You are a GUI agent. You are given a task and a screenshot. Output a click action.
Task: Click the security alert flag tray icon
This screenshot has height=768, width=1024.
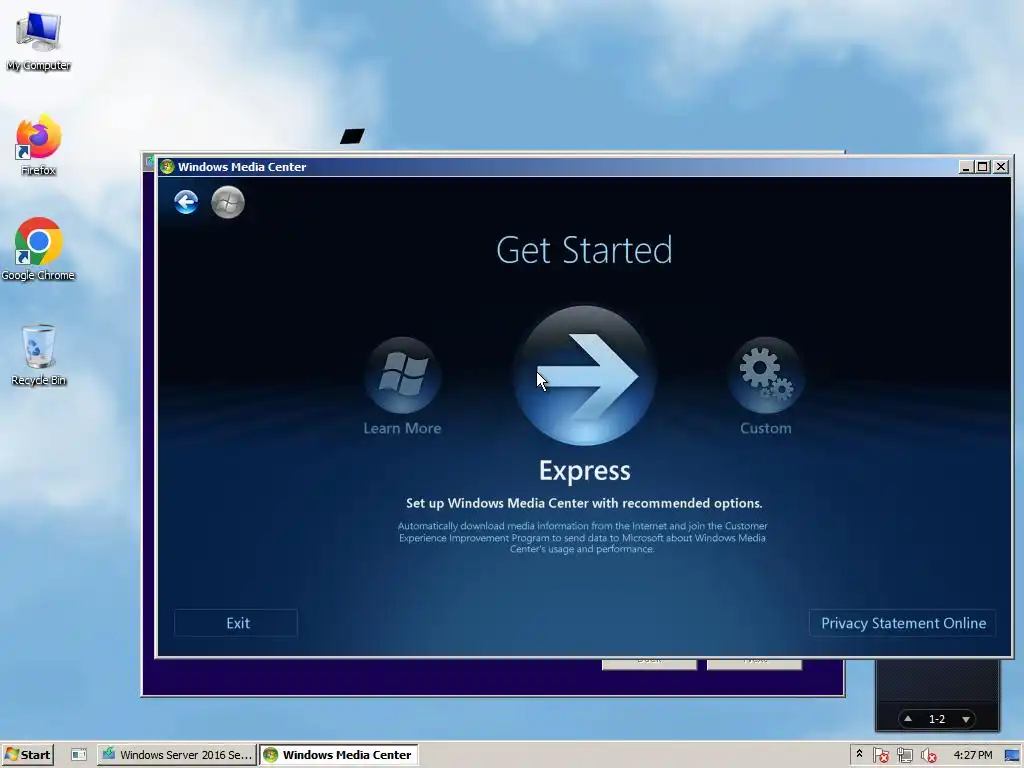(x=880, y=755)
